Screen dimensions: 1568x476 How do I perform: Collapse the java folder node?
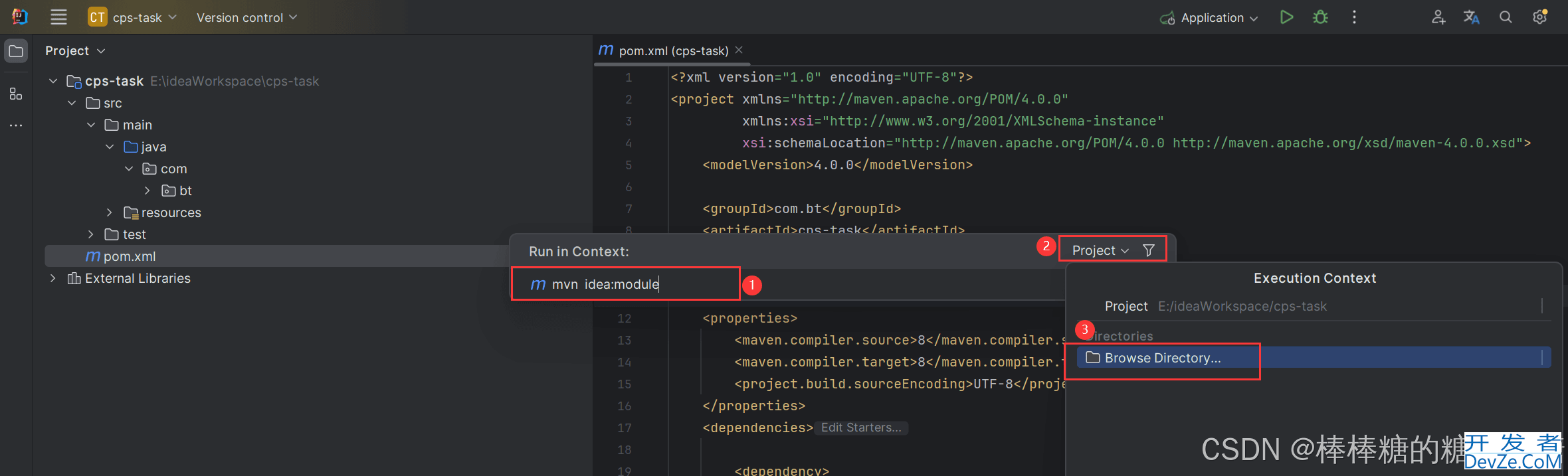[x=110, y=147]
